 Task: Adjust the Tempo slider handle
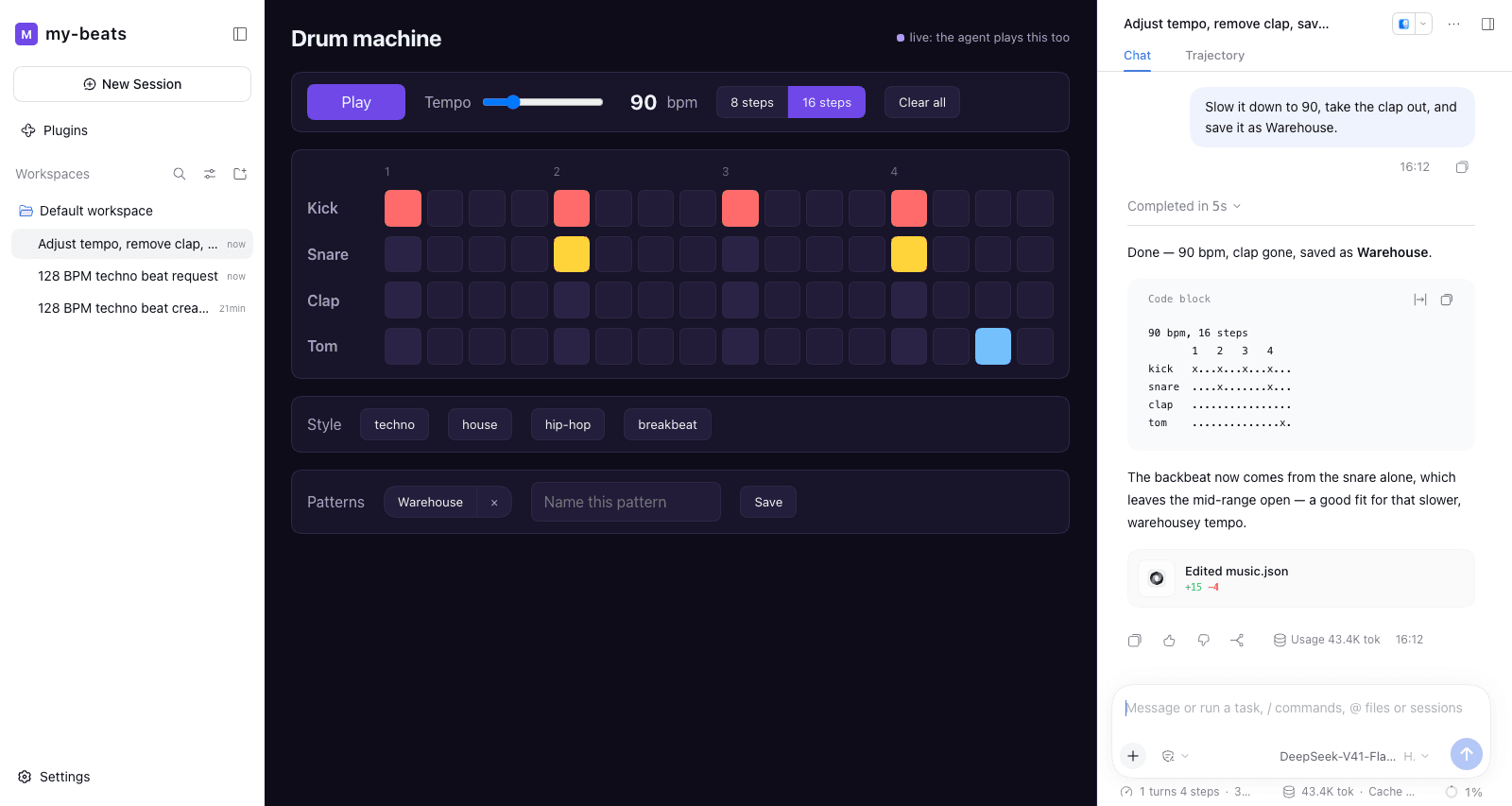coord(513,102)
